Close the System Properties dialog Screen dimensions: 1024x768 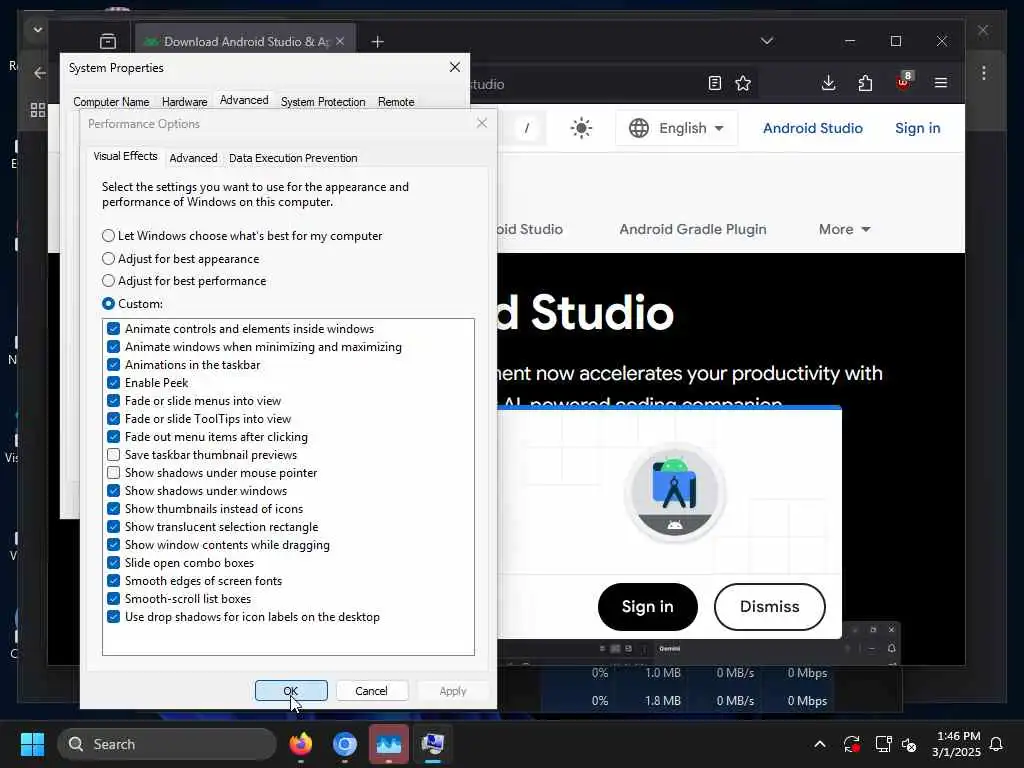[455, 67]
